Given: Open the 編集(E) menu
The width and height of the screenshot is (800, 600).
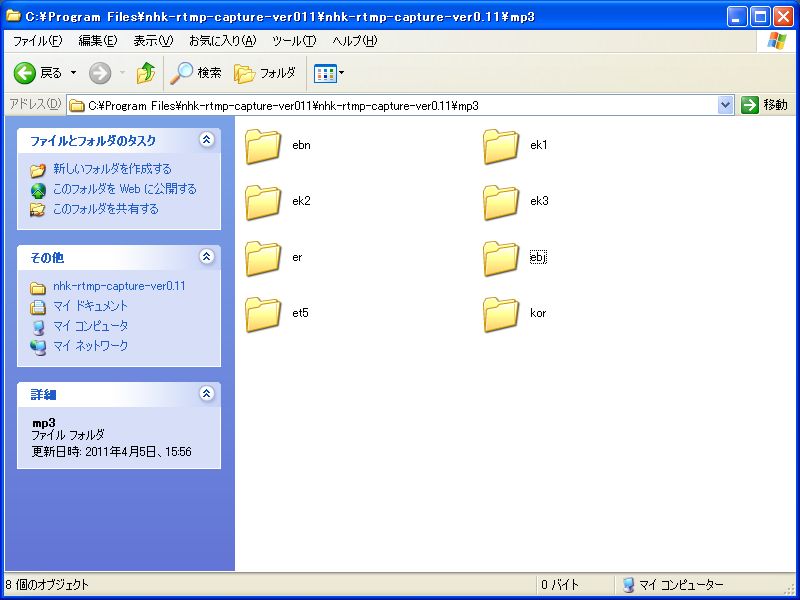Looking at the screenshot, I should click(x=98, y=41).
